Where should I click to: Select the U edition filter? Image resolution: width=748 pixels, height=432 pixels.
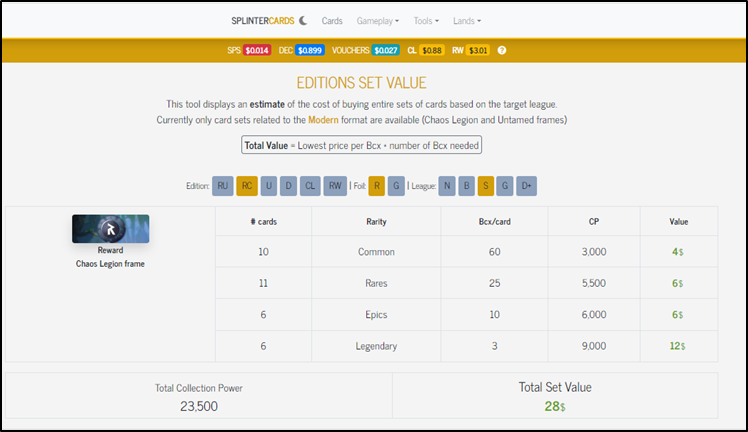(269, 185)
